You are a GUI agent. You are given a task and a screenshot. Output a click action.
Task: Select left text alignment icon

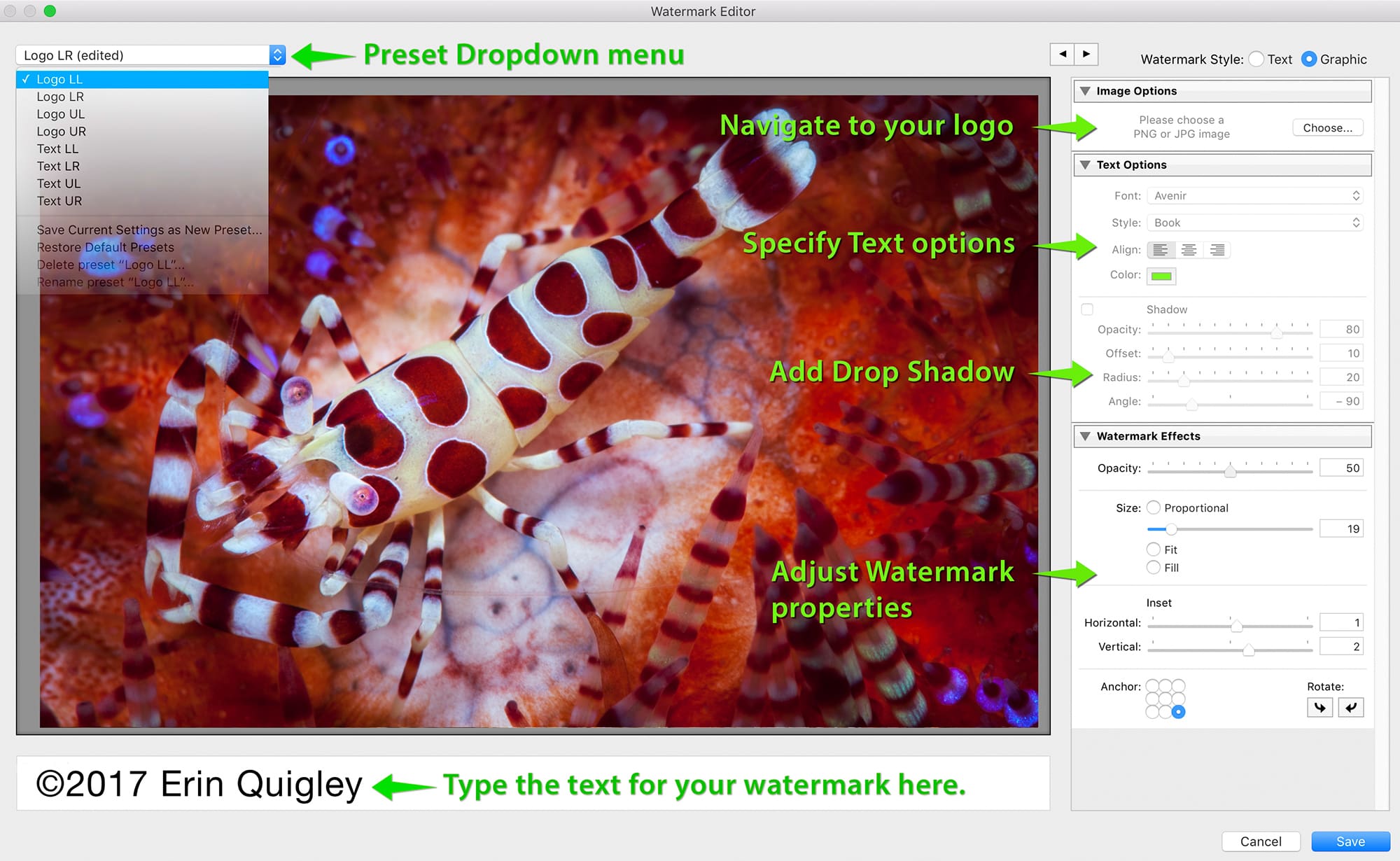(x=1161, y=250)
